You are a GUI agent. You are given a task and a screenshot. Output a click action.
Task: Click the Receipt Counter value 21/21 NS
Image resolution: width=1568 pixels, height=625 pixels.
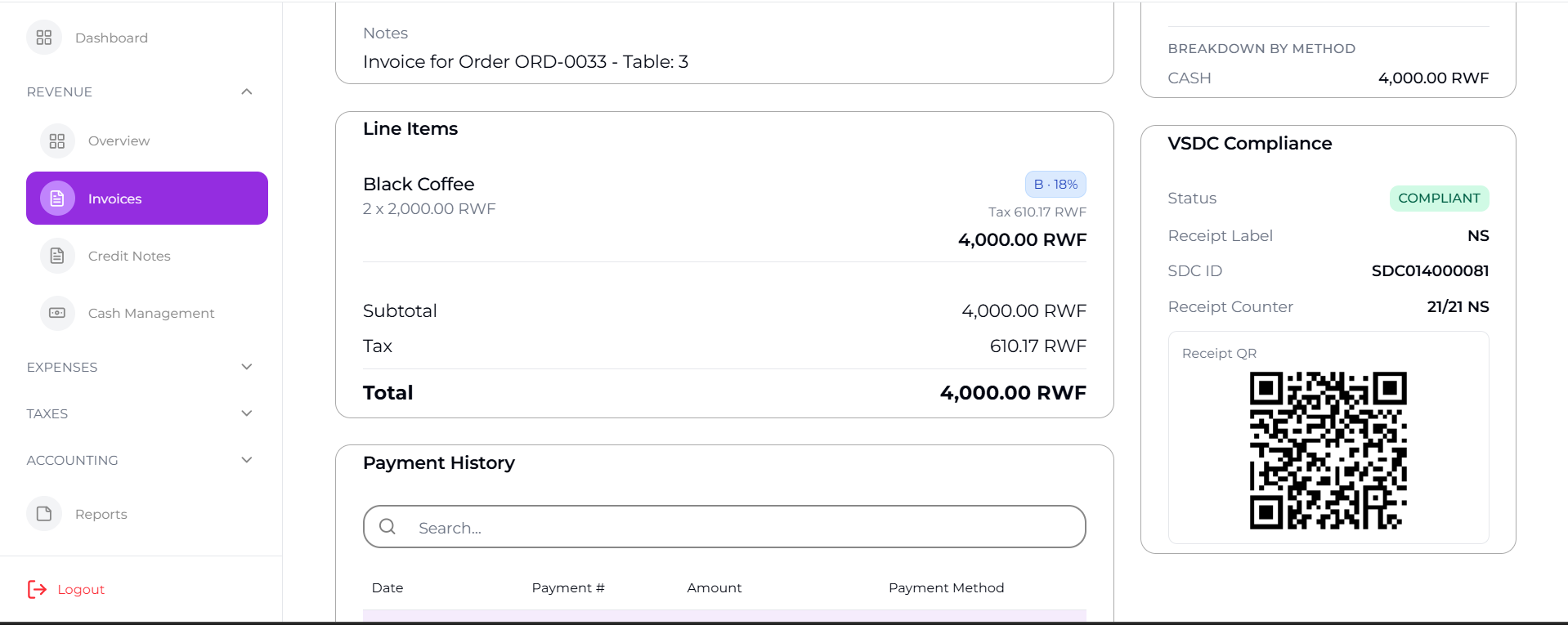click(x=1458, y=306)
